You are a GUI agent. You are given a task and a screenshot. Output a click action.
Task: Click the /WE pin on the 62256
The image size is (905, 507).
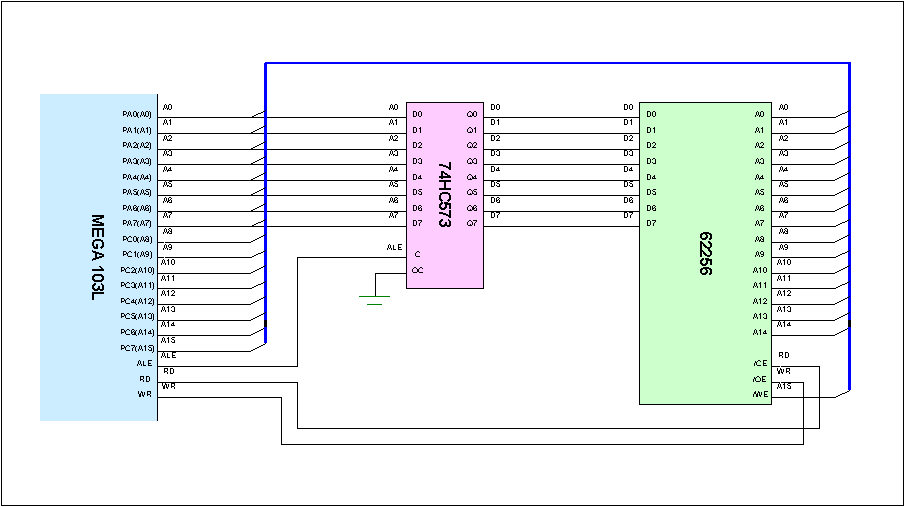click(x=760, y=395)
